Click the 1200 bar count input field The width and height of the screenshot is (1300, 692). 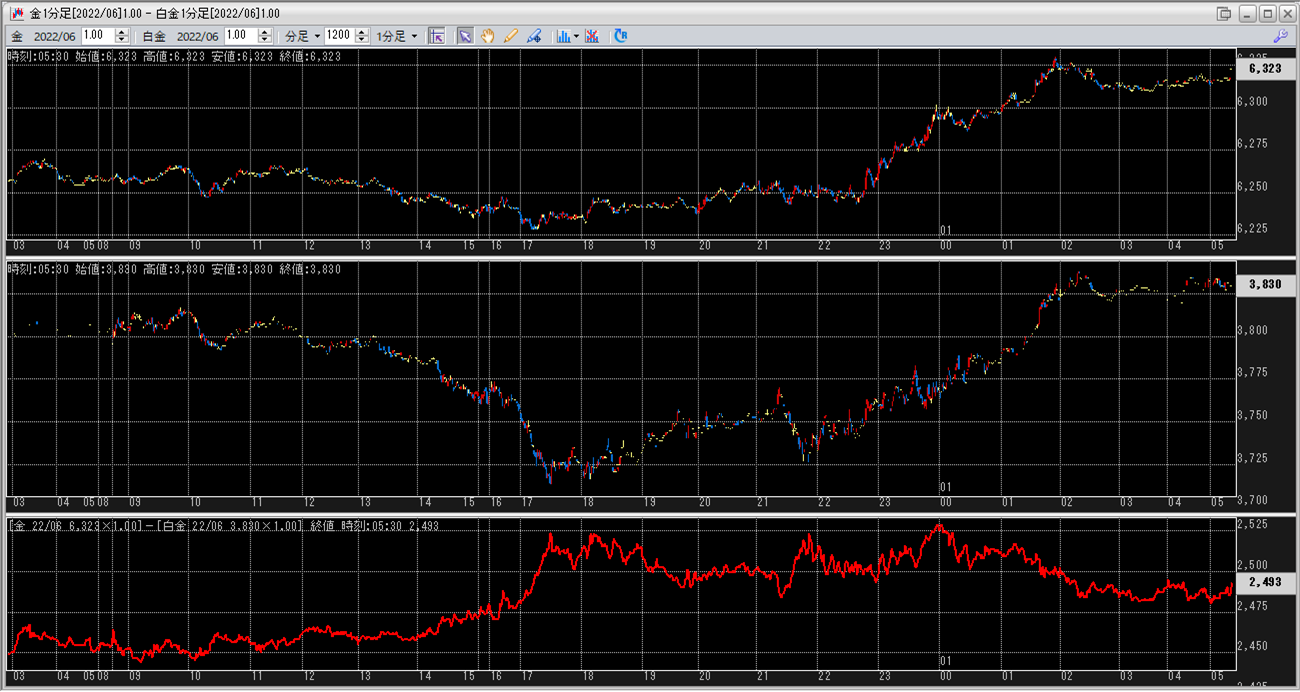pyautogui.click(x=338, y=36)
